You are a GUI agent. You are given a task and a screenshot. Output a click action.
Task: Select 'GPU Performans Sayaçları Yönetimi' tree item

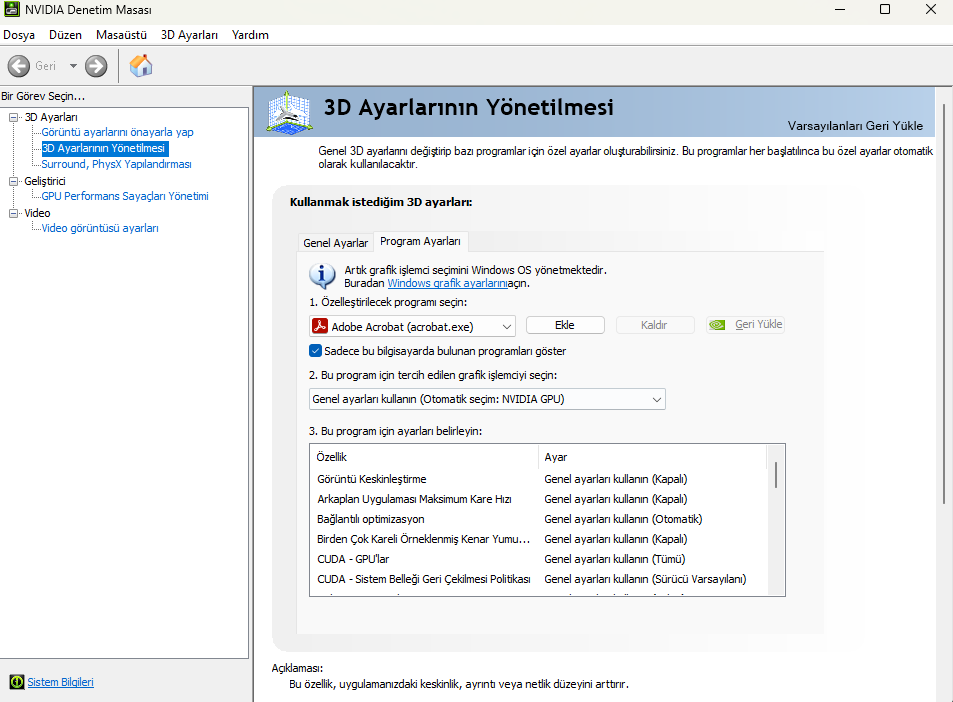(125, 196)
